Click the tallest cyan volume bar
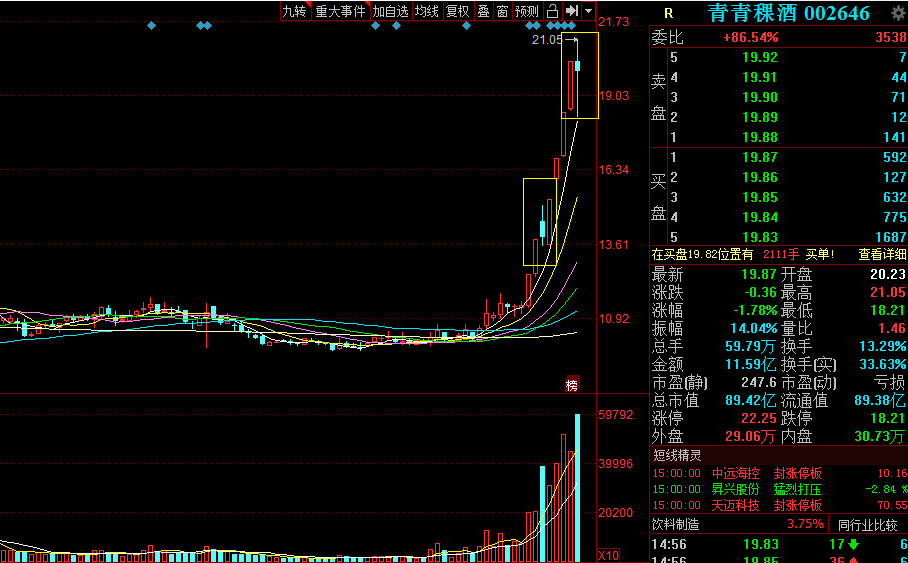Screen dimensions: 908x563 (577, 488)
